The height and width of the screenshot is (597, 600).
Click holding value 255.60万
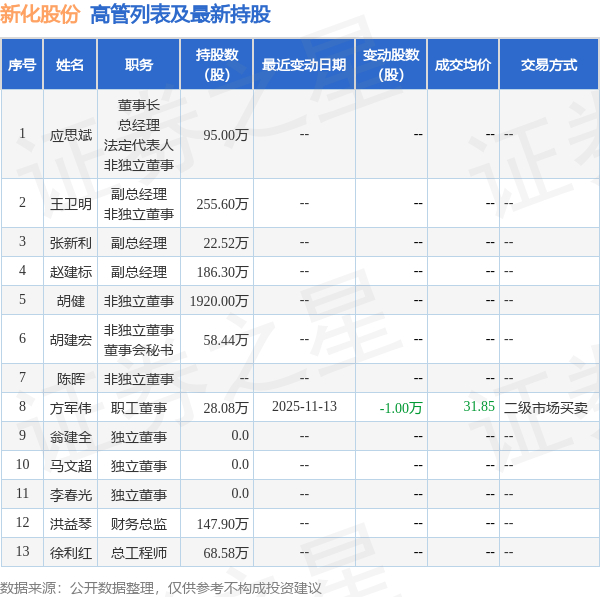(x=222, y=204)
